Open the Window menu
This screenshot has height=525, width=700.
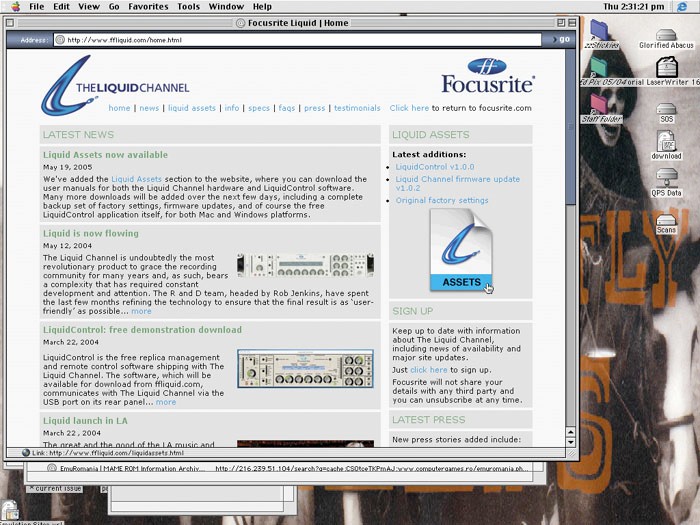coord(226,7)
